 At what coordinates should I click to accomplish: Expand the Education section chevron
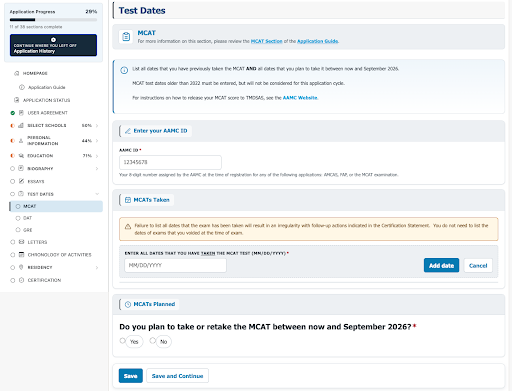point(97,156)
